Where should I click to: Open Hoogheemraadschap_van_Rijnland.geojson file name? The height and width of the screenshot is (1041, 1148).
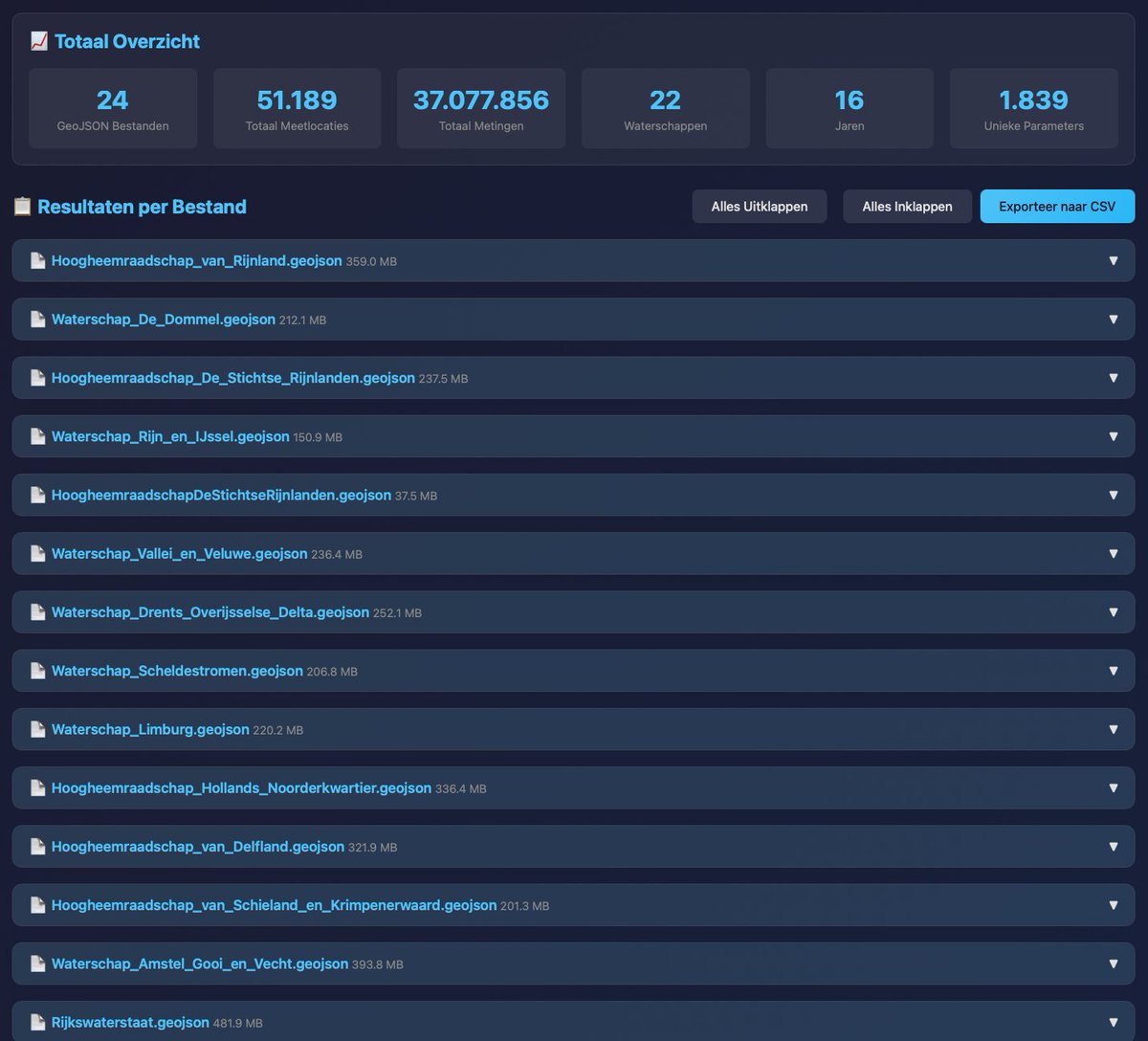(197, 260)
